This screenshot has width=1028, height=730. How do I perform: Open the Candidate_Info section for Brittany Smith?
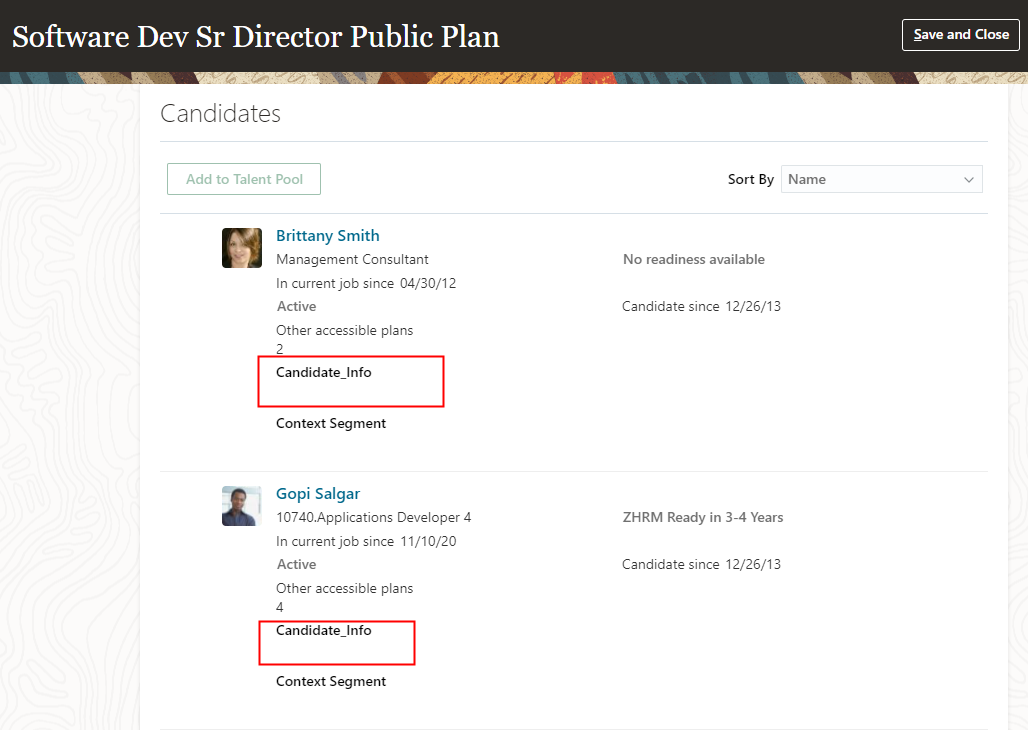pyautogui.click(x=323, y=372)
